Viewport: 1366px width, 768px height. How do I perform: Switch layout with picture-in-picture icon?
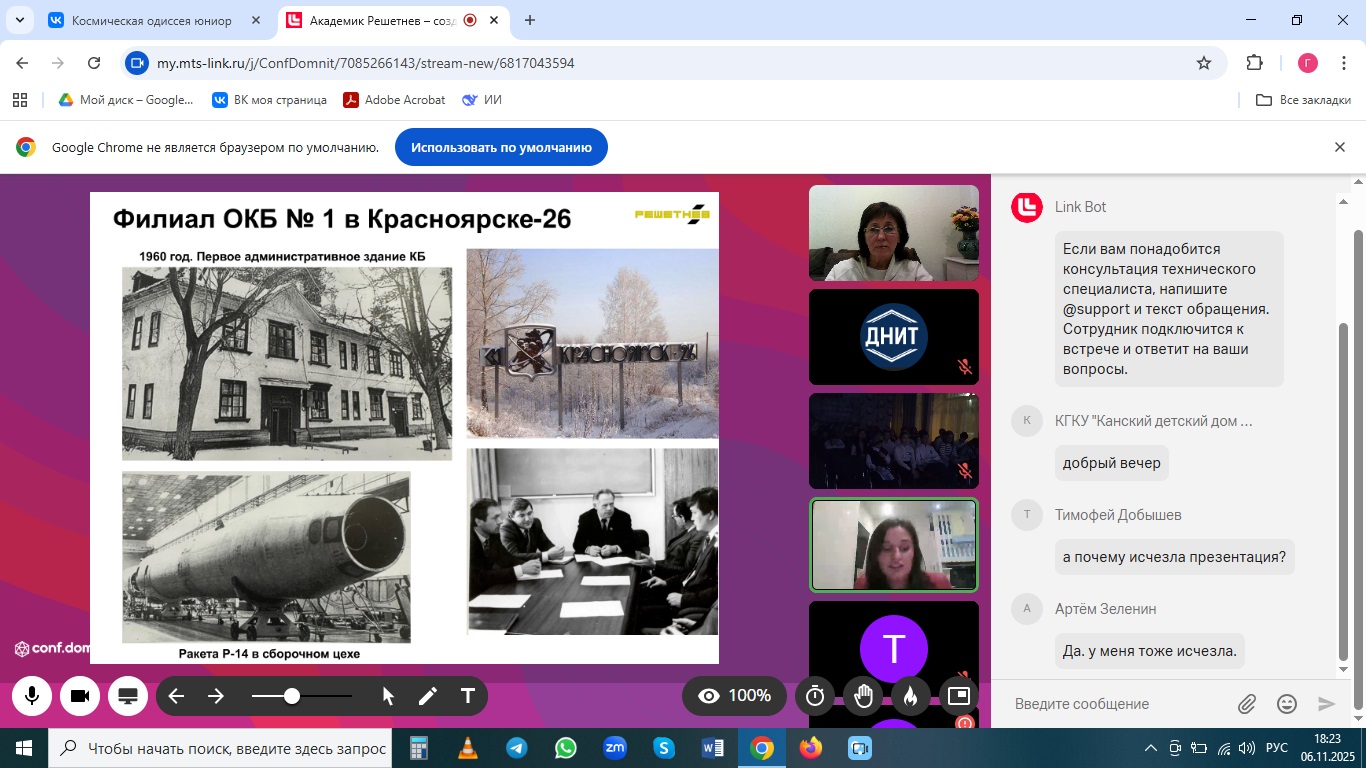pos(958,696)
